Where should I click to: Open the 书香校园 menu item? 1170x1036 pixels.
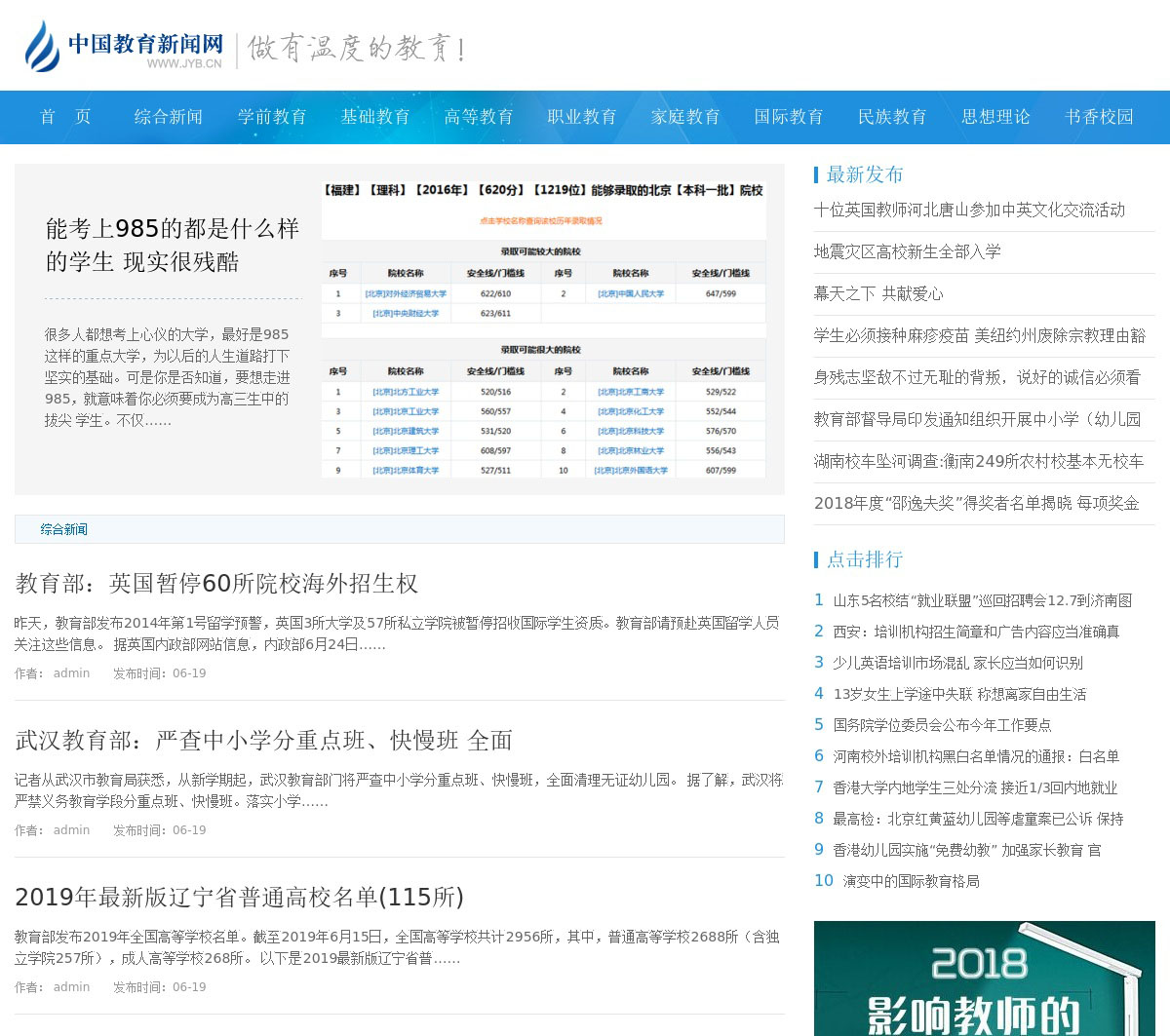1099,117
